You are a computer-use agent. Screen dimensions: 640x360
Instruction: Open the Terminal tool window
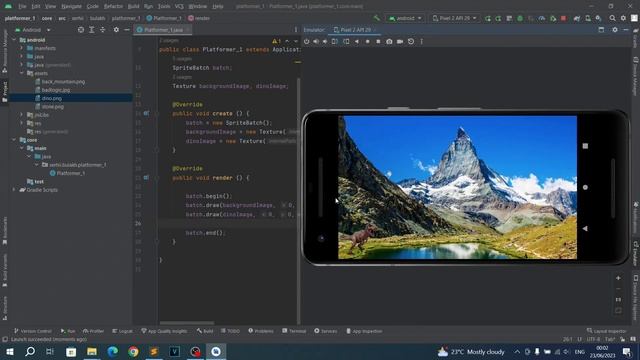pos(294,331)
